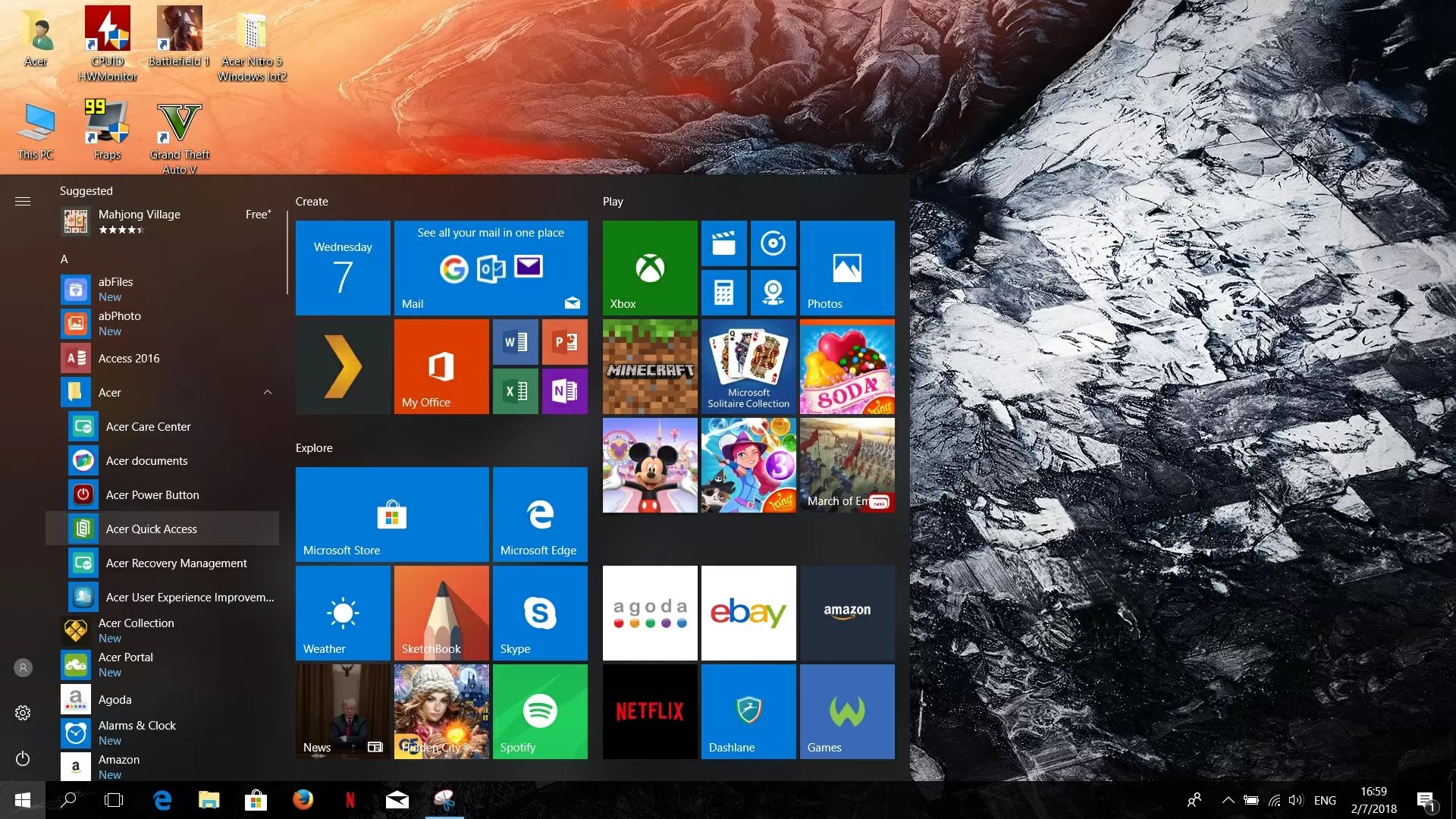Open the SketchBook tile

tap(441, 613)
